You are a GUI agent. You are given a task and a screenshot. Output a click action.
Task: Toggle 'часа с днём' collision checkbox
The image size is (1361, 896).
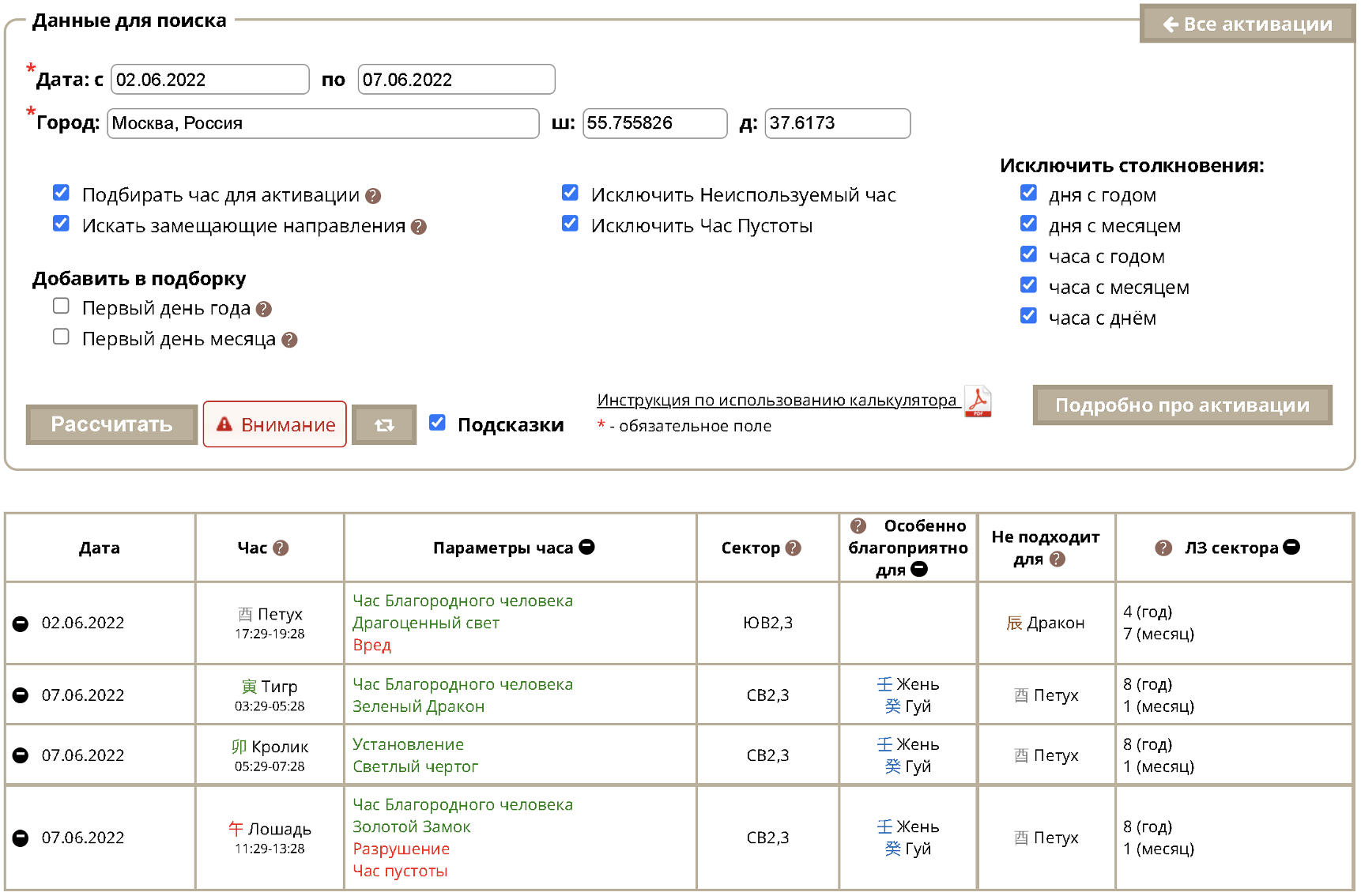pos(1028,316)
